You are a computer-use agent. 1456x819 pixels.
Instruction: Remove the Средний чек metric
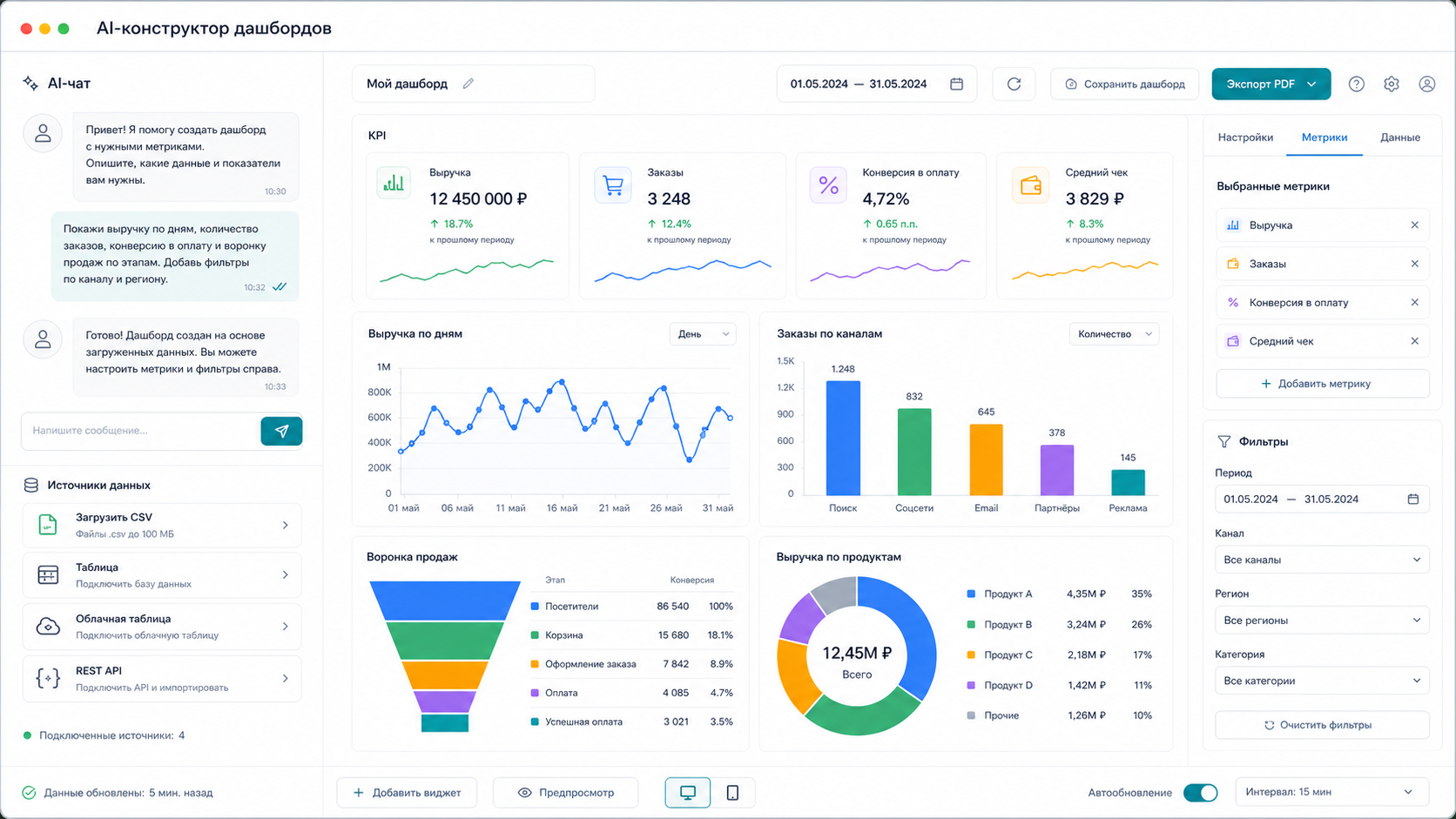coord(1414,341)
